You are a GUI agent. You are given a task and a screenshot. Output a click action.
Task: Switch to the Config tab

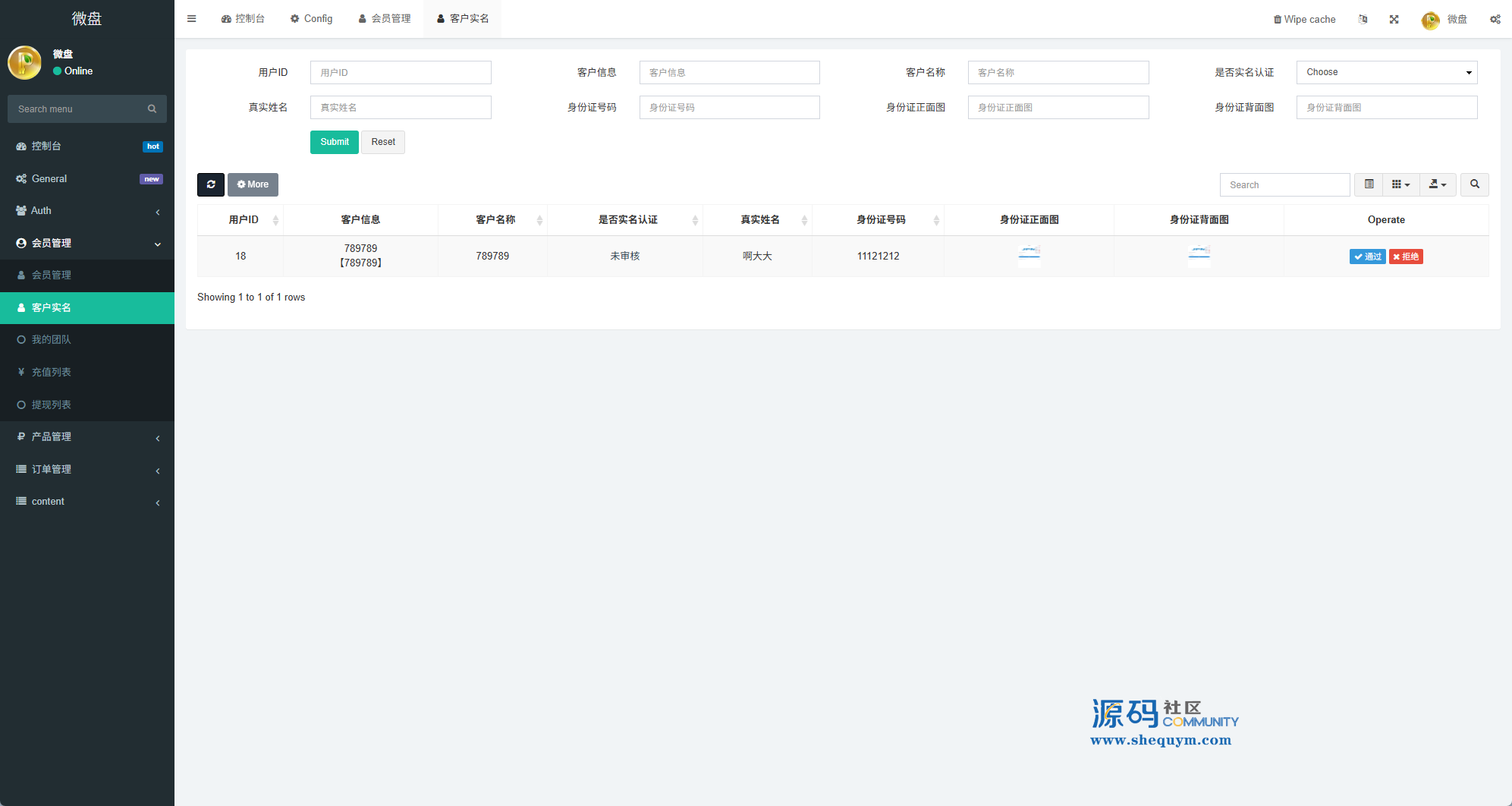pyautogui.click(x=311, y=19)
